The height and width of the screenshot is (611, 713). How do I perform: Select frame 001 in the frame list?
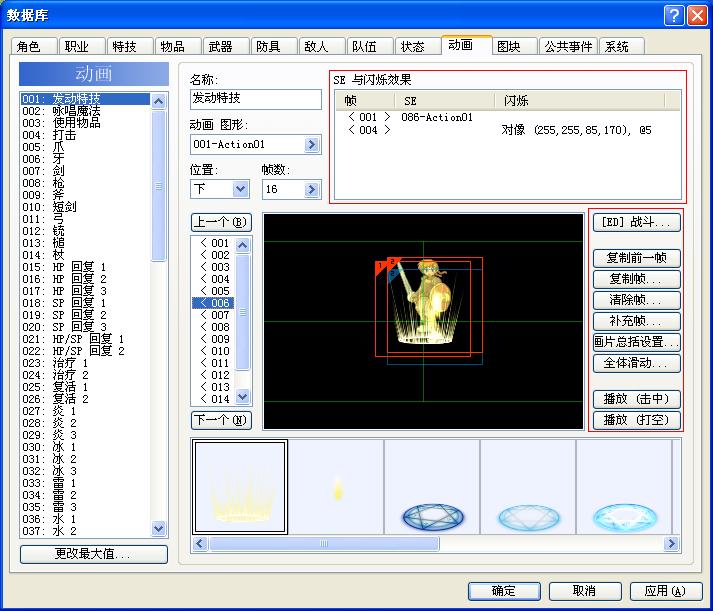pyautogui.click(x=214, y=243)
